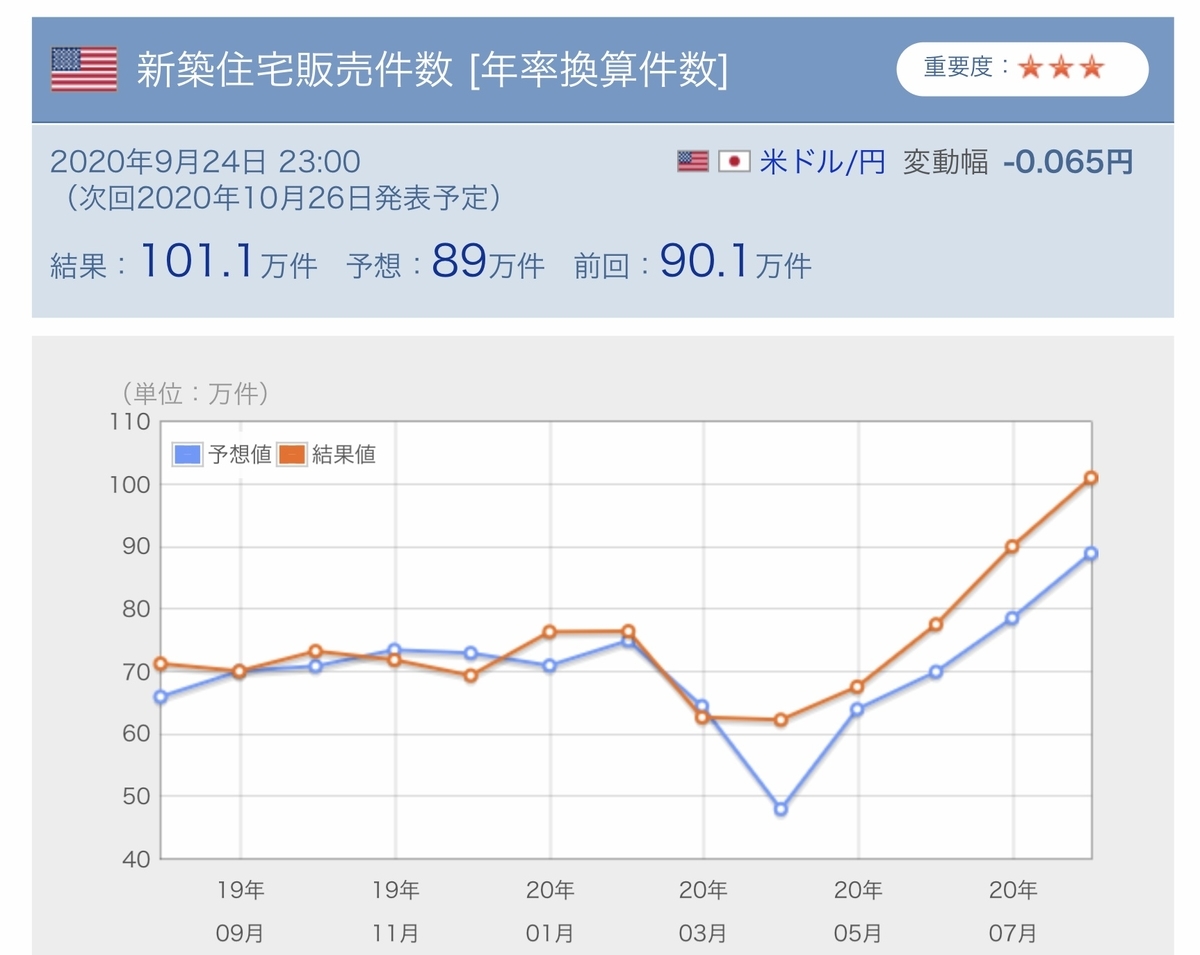Select the blue forecast point at 19年11月
This screenshot has width=1200, height=955.
click(x=394, y=650)
